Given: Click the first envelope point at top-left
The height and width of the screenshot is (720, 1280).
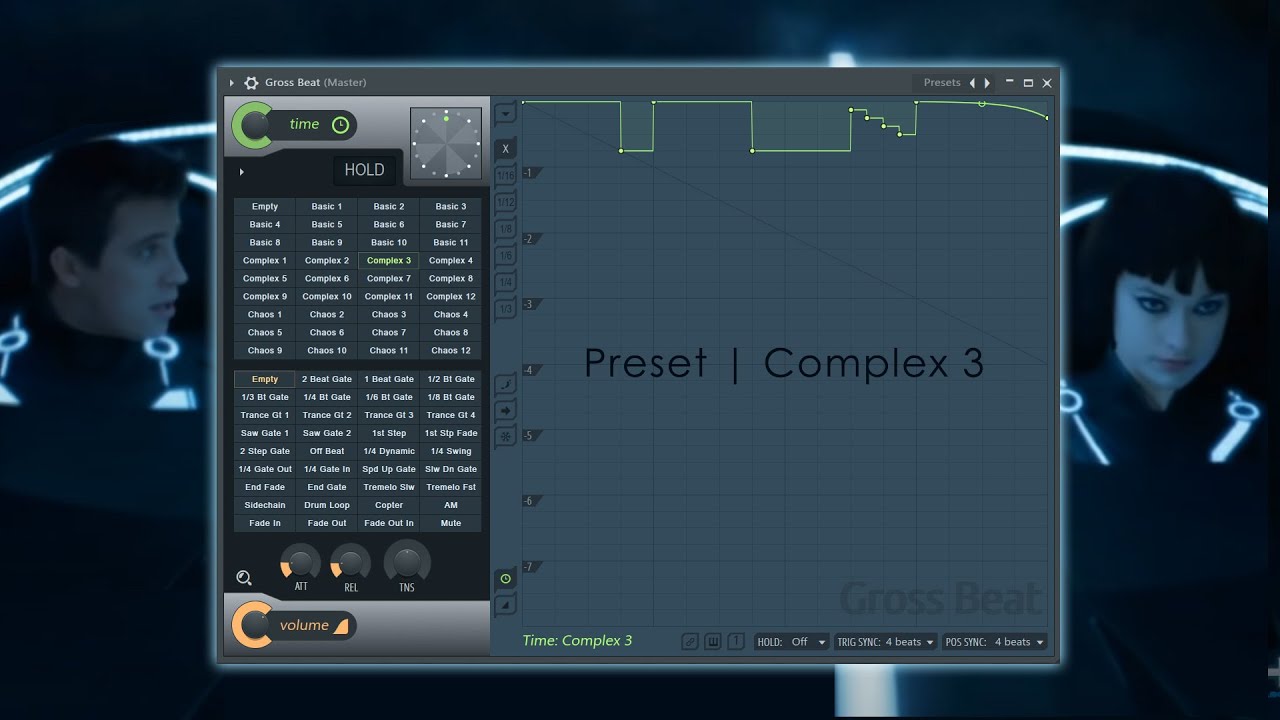Looking at the screenshot, I should [523, 102].
